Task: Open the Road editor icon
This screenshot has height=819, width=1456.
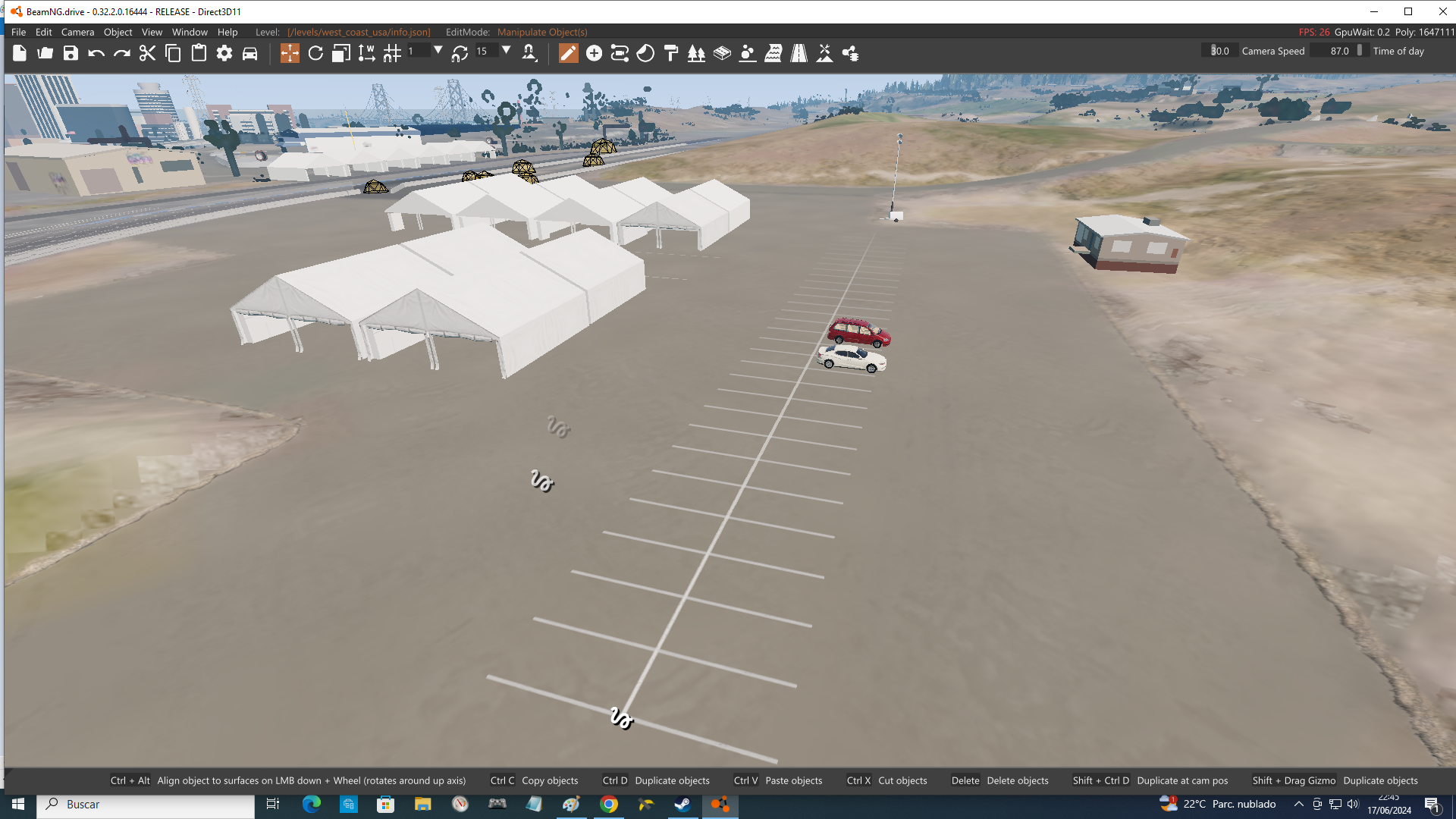Action: [799, 53]
